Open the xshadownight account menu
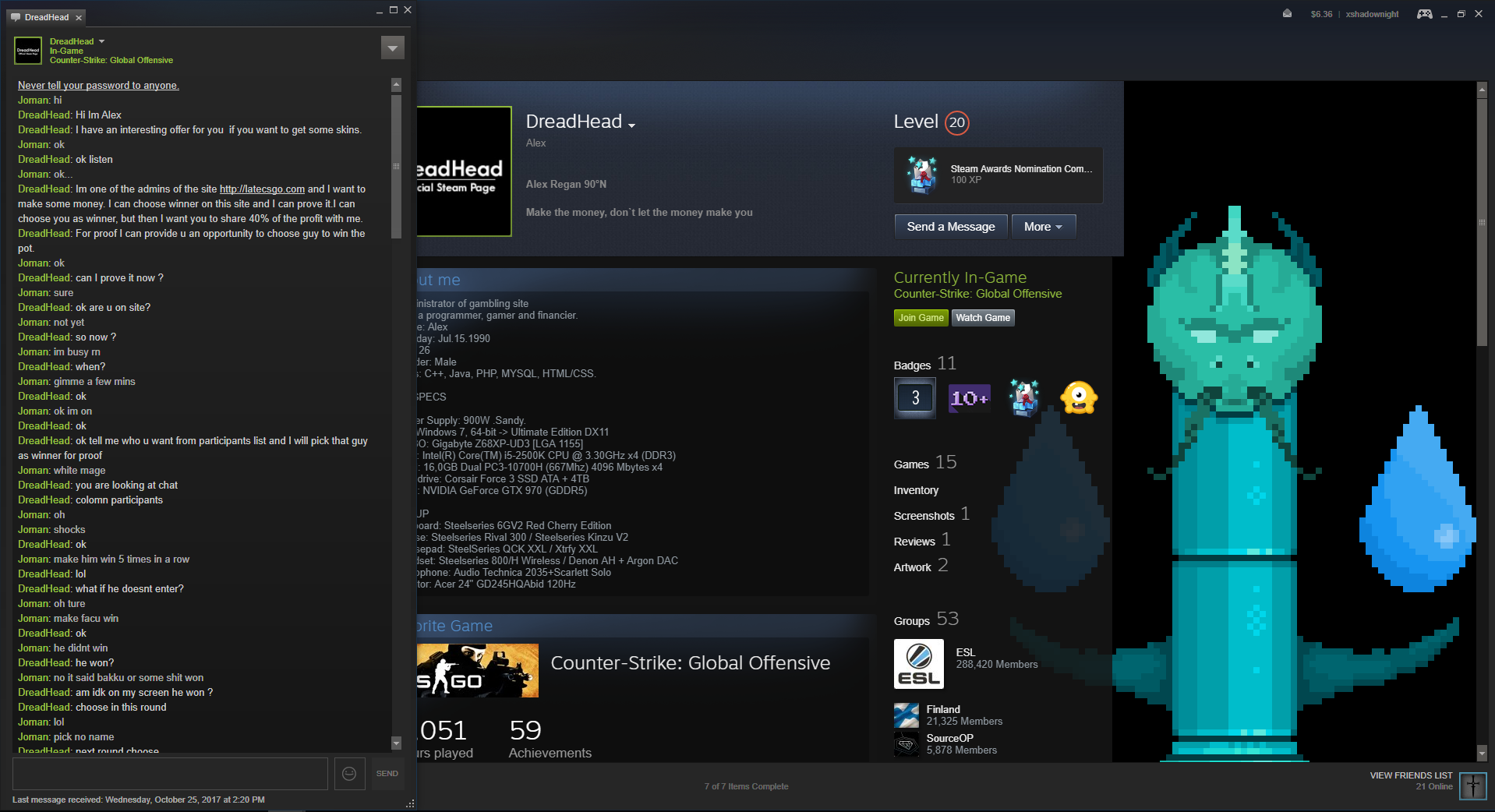Image resolution: width=1495 pixels, height=812 pixels. (1372, 14)
